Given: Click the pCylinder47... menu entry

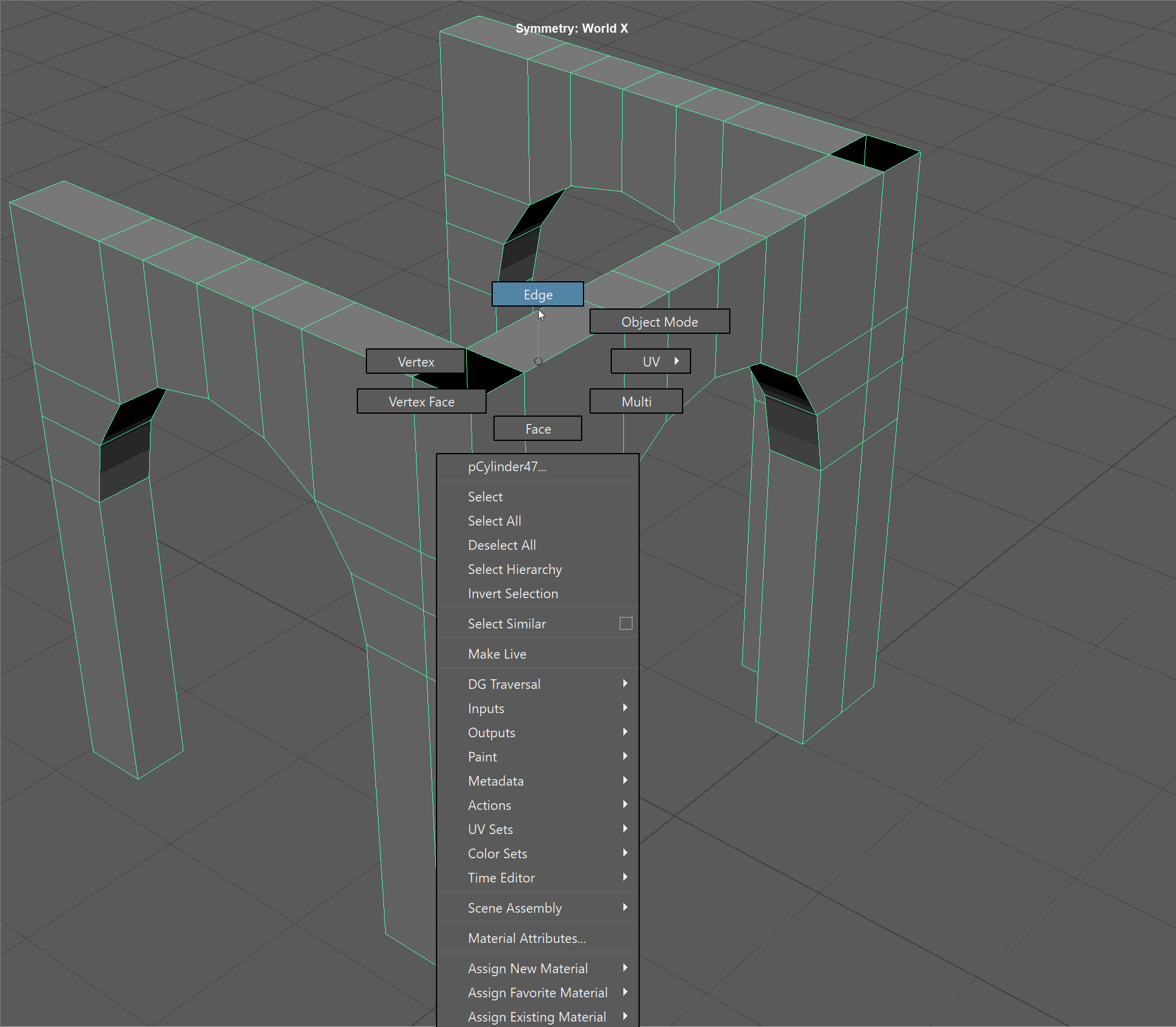Looking at the screenshot, I should pyautogui.click(x=507, y=467).
